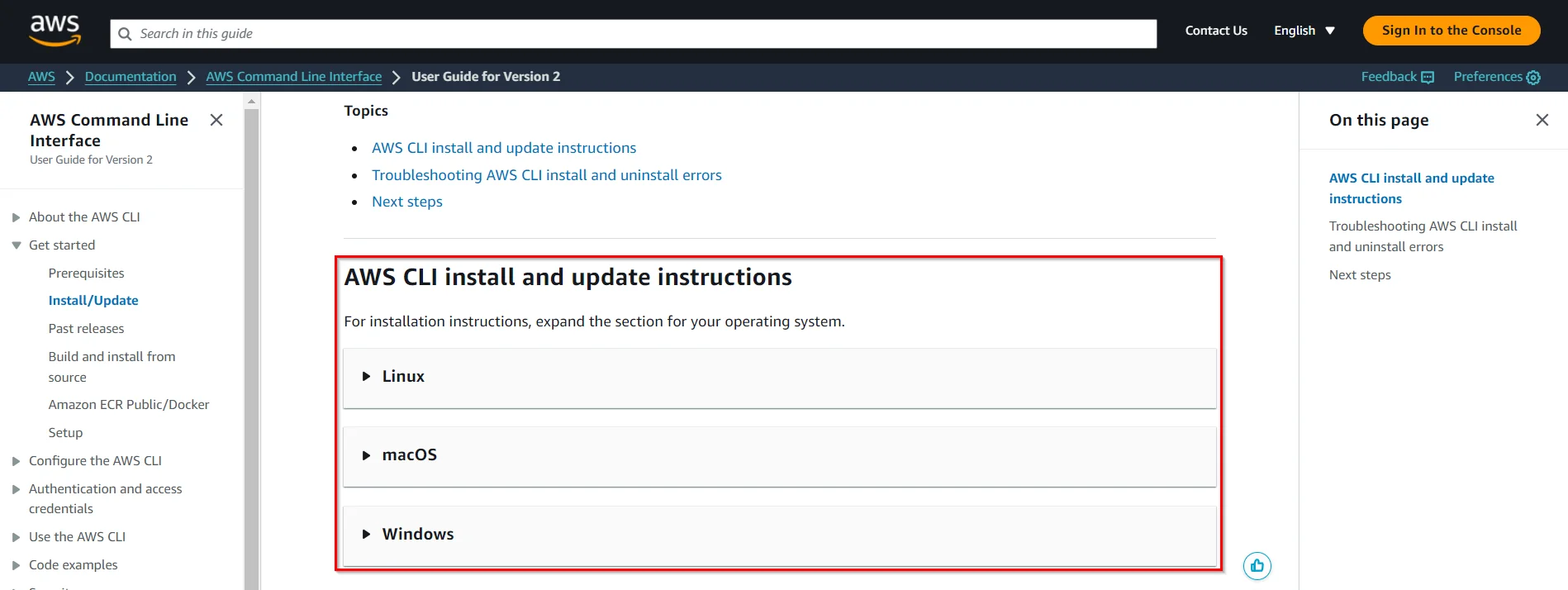The width and height of the screenshot is (1568, 590).
Task: Click the sidebar vertical scrollbar track
Action: pos(252,349)
